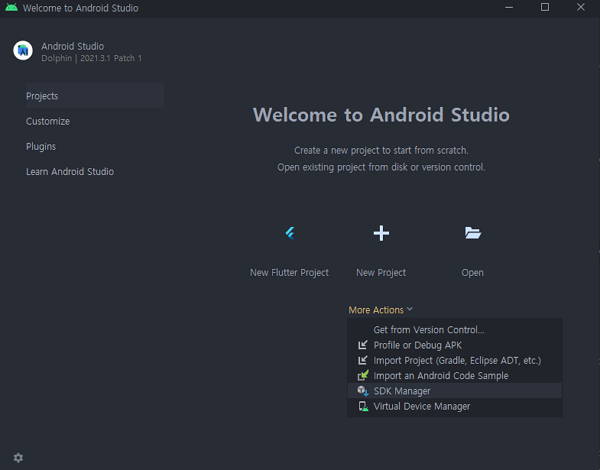Click the Profile or Debug APK icon
The image size is (600, 470).
362,345
